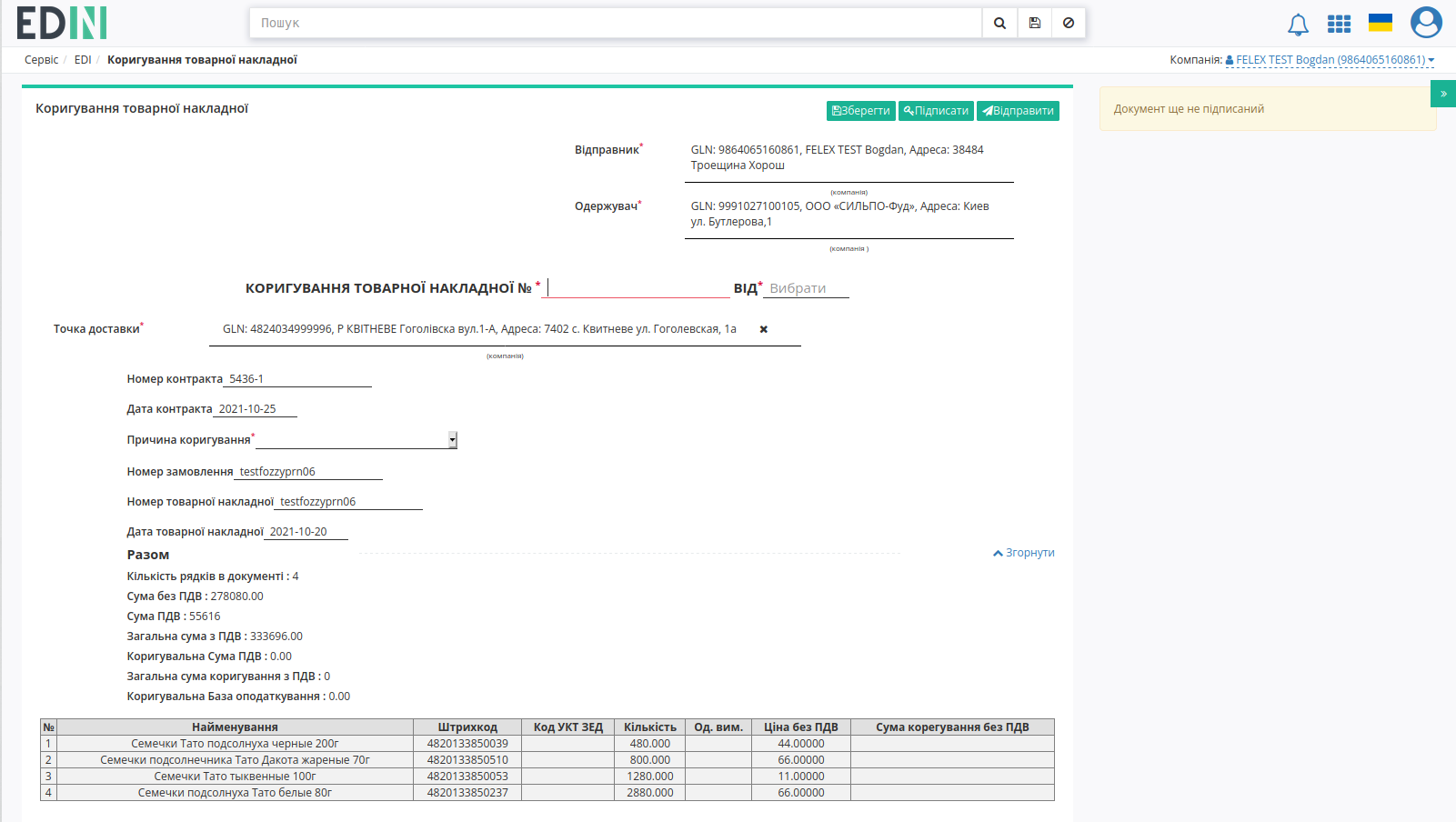This screenshot has height=822, width=1456.
Task: Open company selector FELEX TEST Bogdan
Action: pos(1330,60)
